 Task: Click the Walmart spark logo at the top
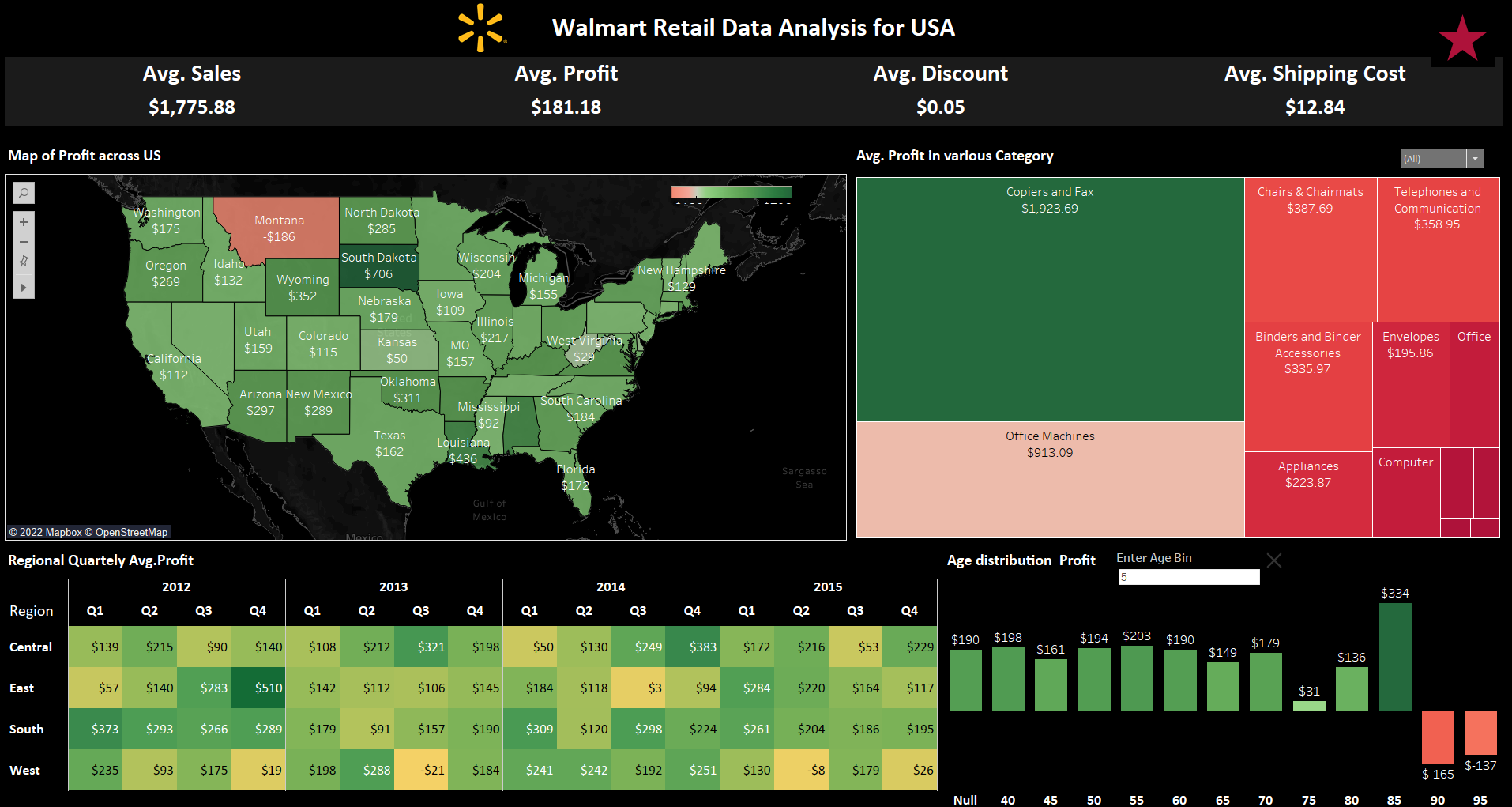tap(480, 26)
